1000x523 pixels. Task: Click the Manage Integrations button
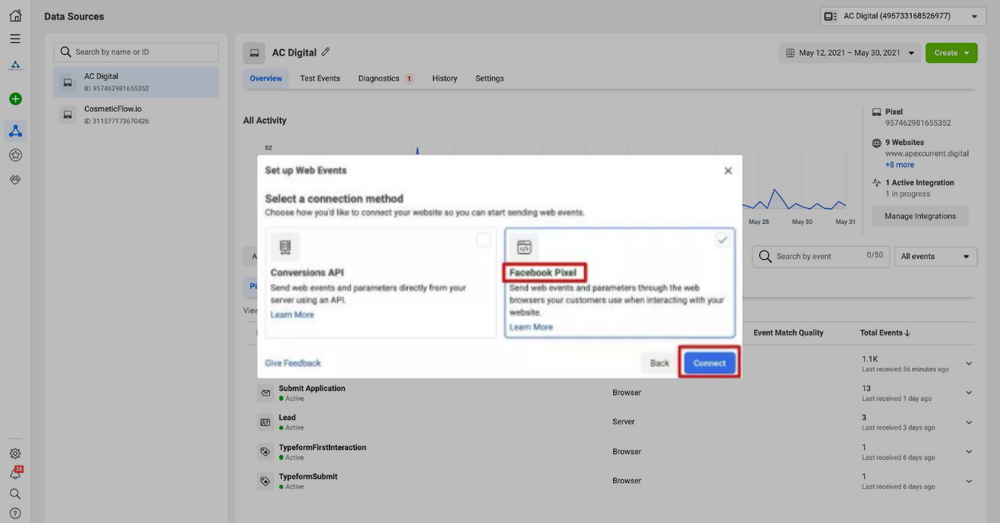tap(920, 216)
